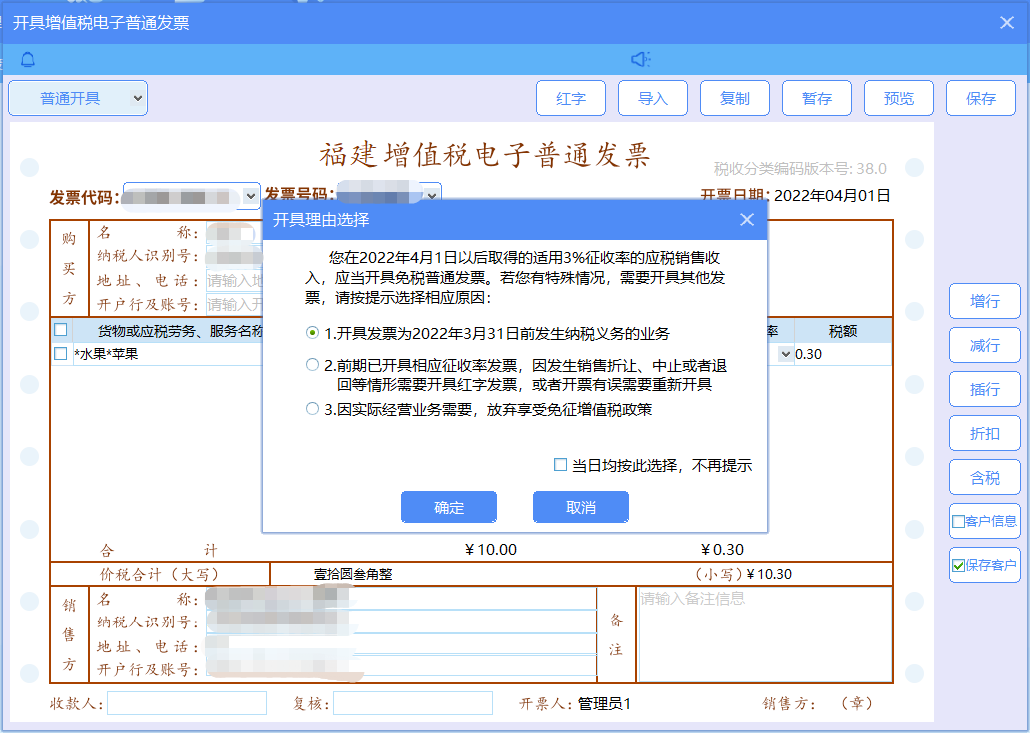Click the 预览 toolbar button
Screen dimensions: 1030x733
[x=898, y=98]
